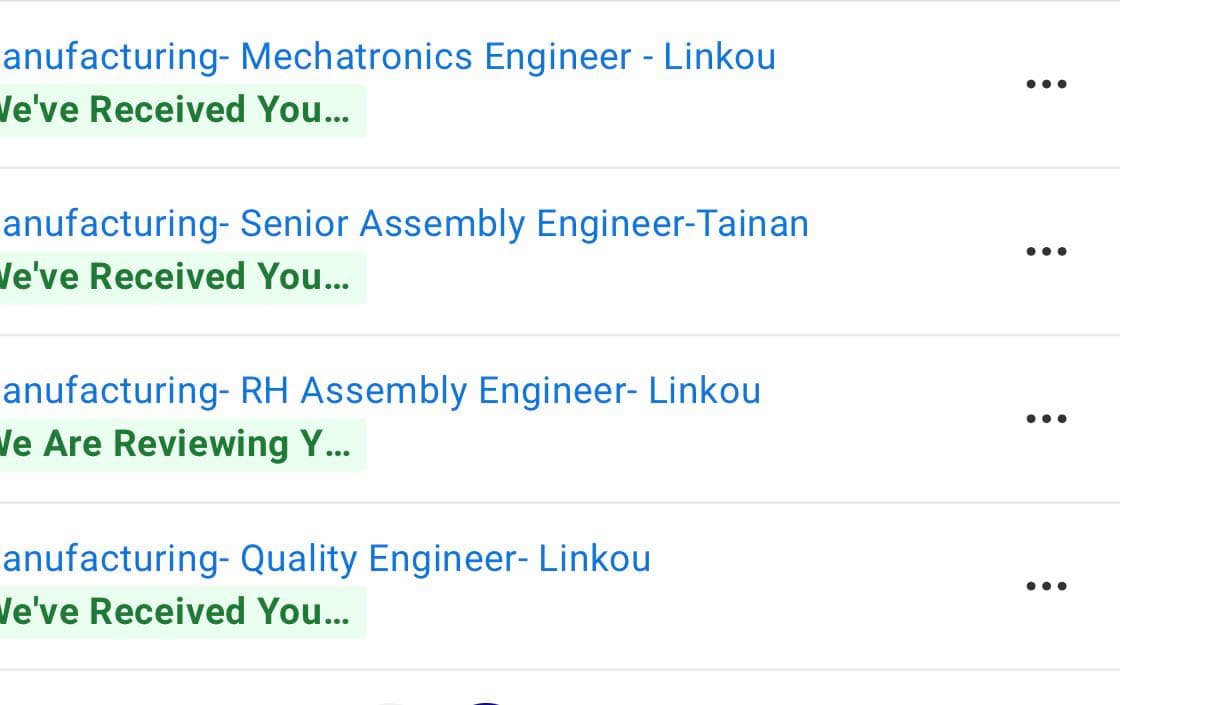Image resolution: width=1206 pixels, height=705 pixels.
Task: Click the darker pagination circle at bottom
Action: [x=487, y=702]
